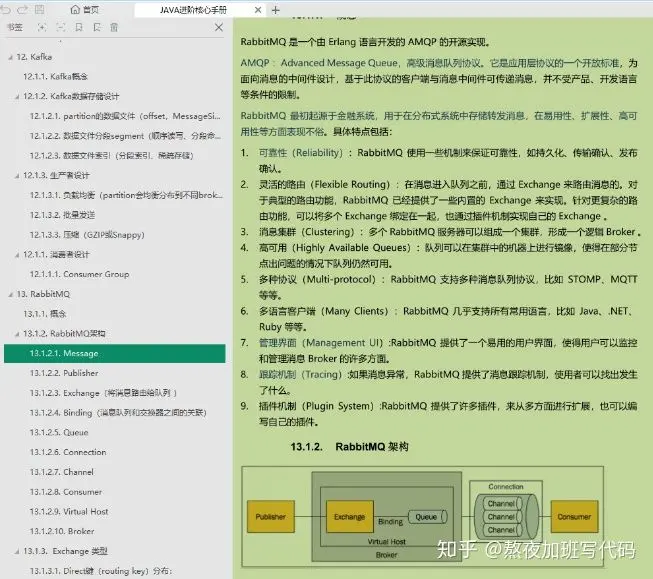
Task: Switch to the JAVA进阶核心手册 tab
Action: (193, 10)
